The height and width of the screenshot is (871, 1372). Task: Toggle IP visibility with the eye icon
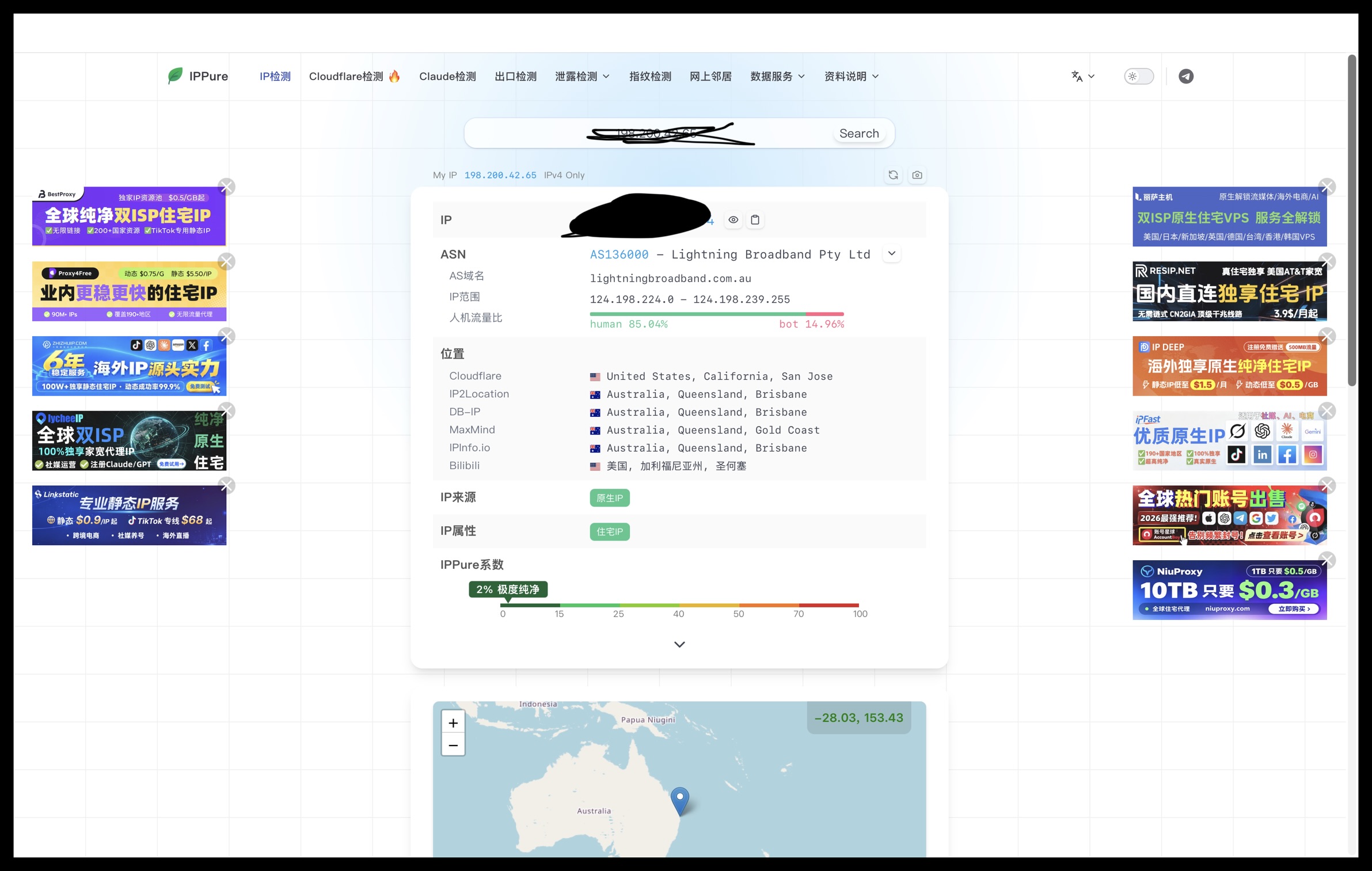click(x=733, y=220)
